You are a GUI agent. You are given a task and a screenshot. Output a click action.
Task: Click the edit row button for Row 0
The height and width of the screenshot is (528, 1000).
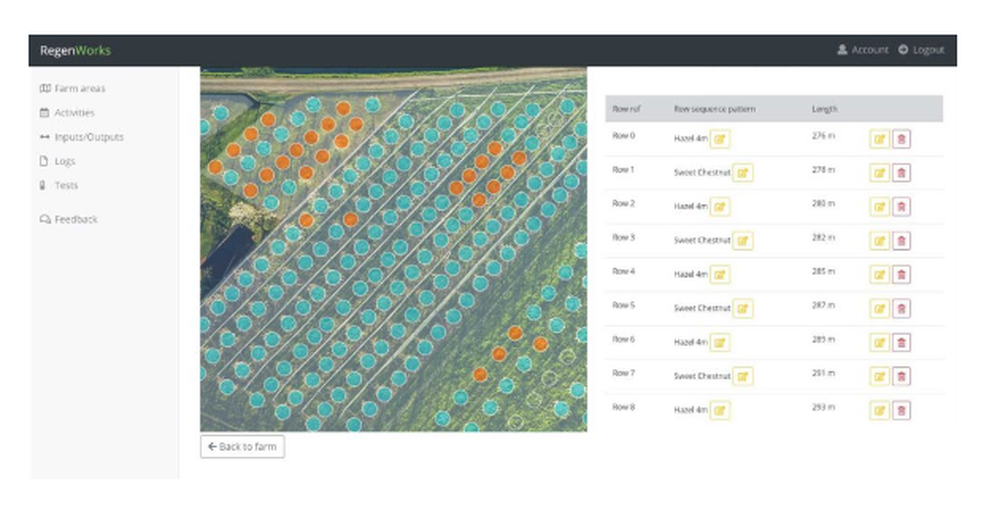pyautogui.click(x=879, y=139)
